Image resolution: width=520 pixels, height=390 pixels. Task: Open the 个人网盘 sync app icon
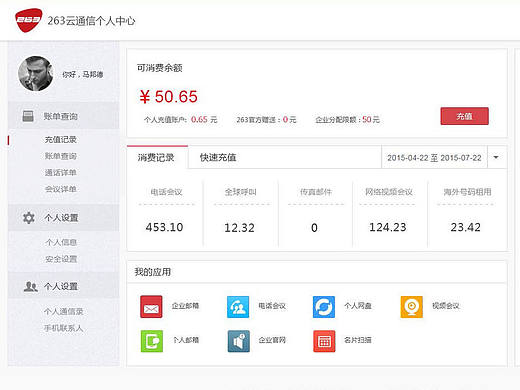(324, 307)
